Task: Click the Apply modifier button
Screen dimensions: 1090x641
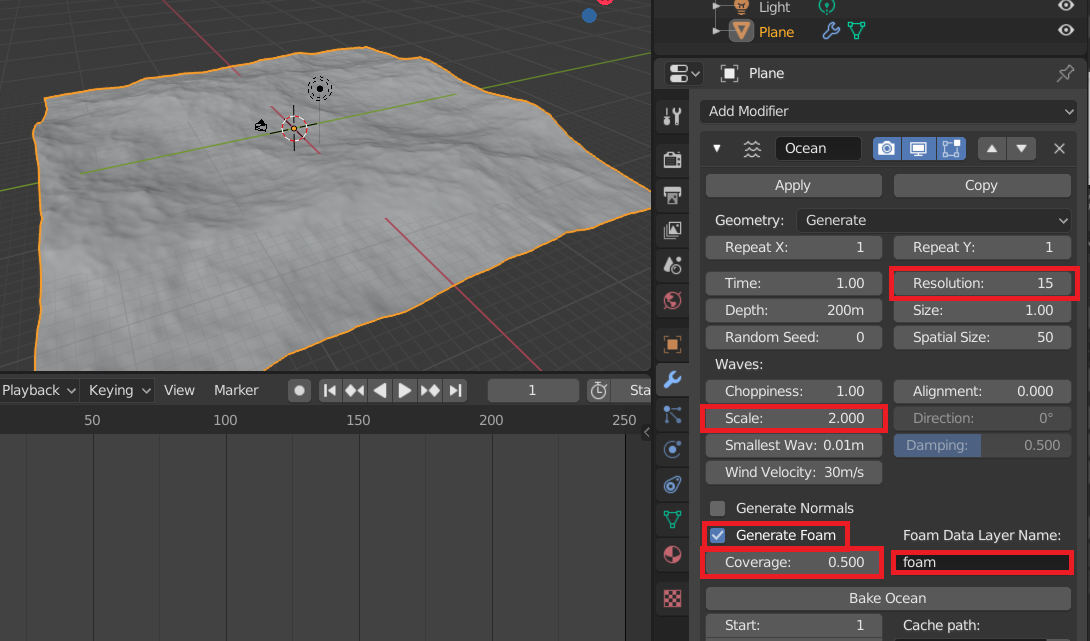Action: point(793,186)
